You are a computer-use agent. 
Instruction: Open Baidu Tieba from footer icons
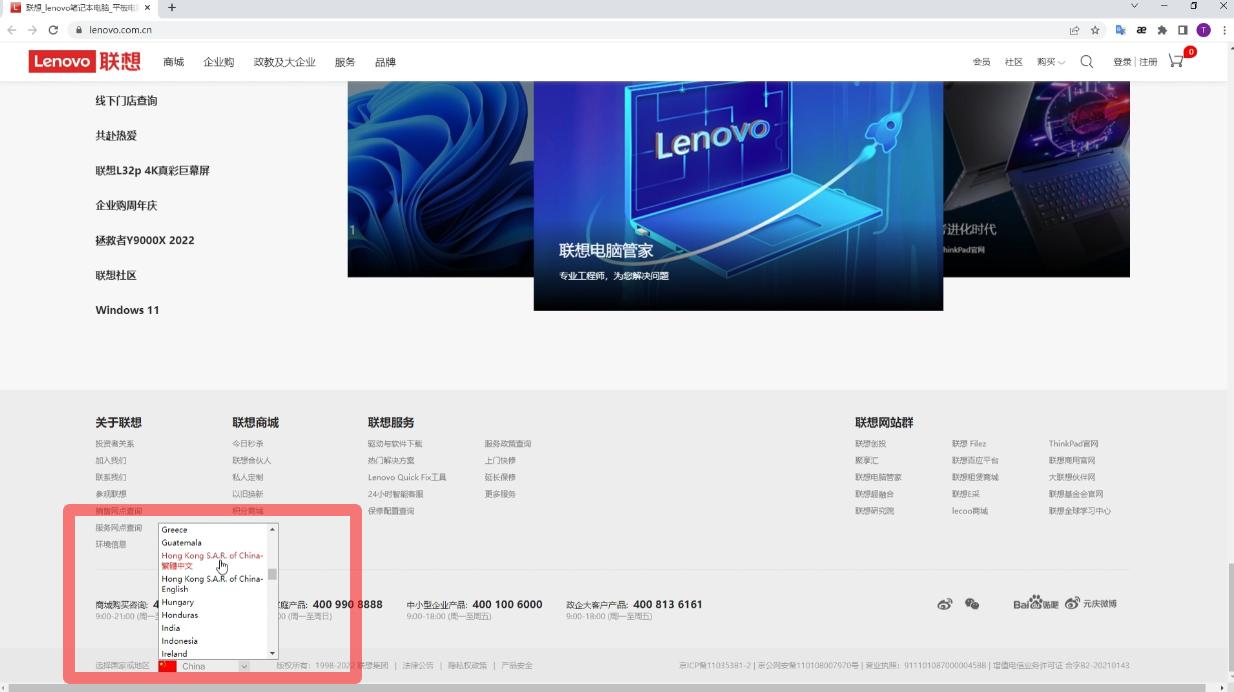(1036, 604)
